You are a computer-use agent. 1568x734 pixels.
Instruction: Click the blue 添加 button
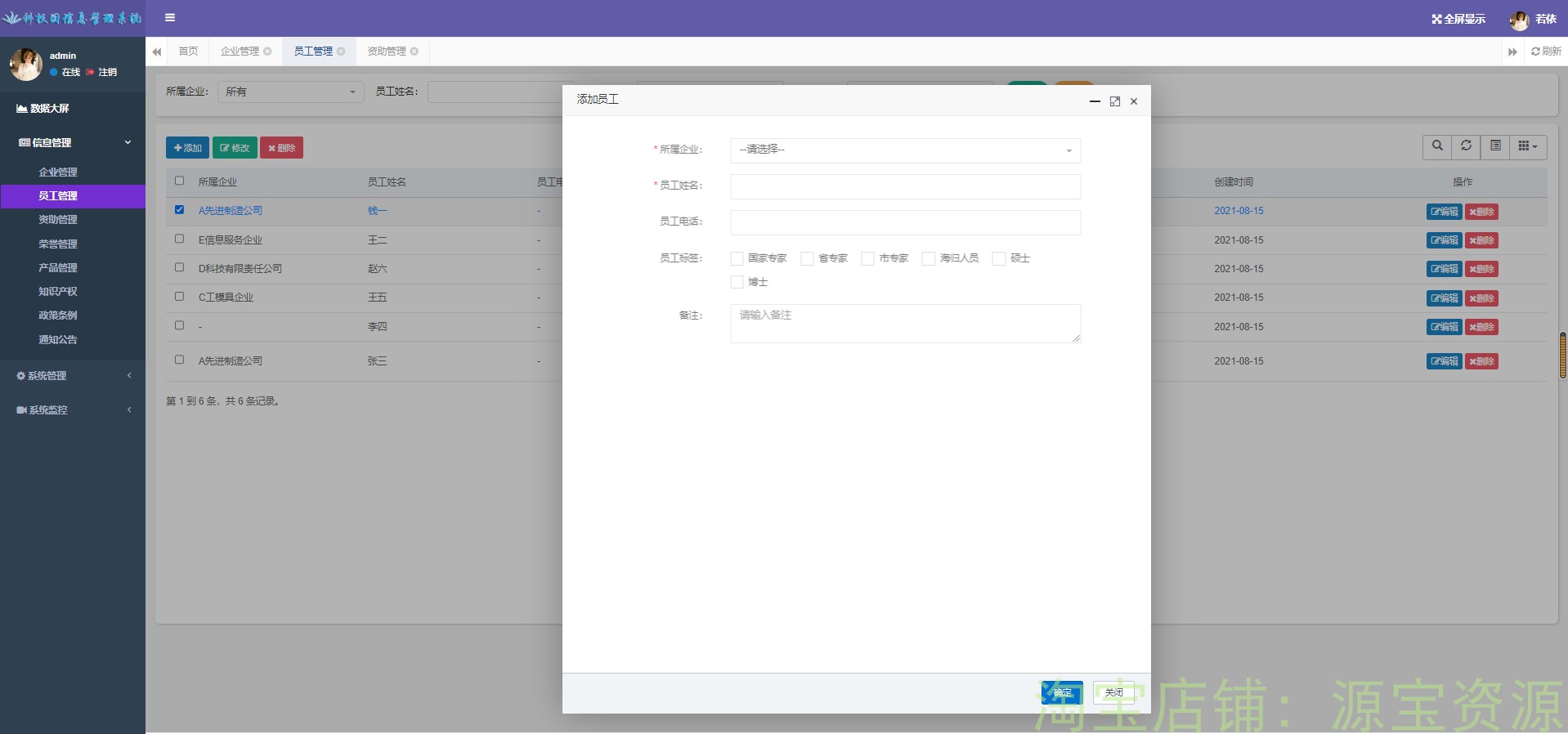pos(187,148)
